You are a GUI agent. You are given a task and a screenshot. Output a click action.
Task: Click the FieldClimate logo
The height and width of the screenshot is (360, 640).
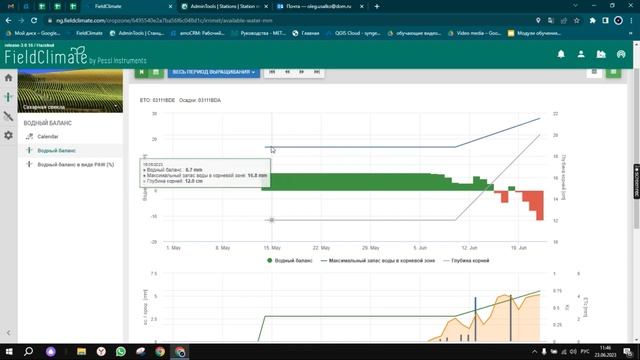point(76,56)
